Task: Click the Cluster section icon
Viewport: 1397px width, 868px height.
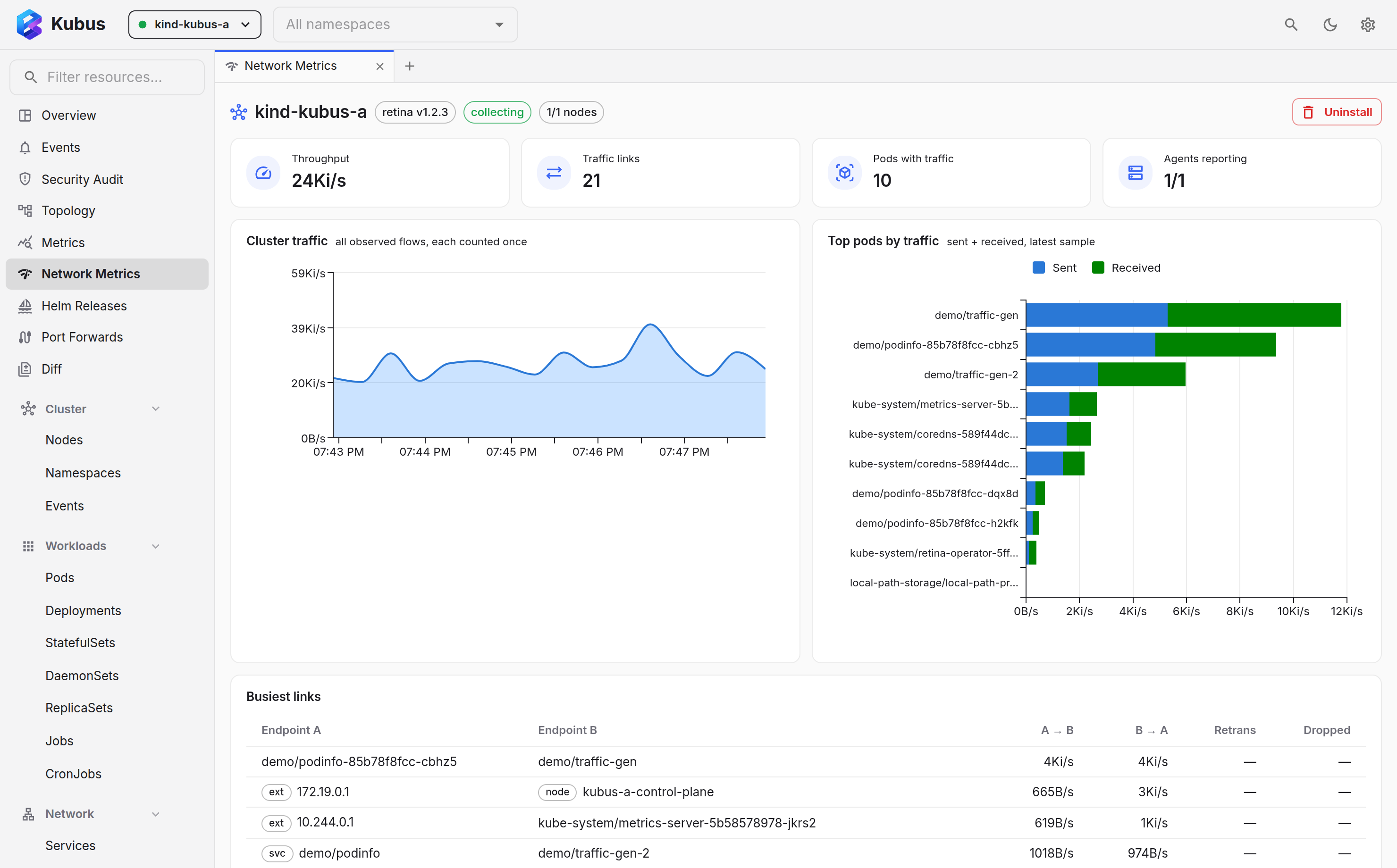Action: [28, 409]
